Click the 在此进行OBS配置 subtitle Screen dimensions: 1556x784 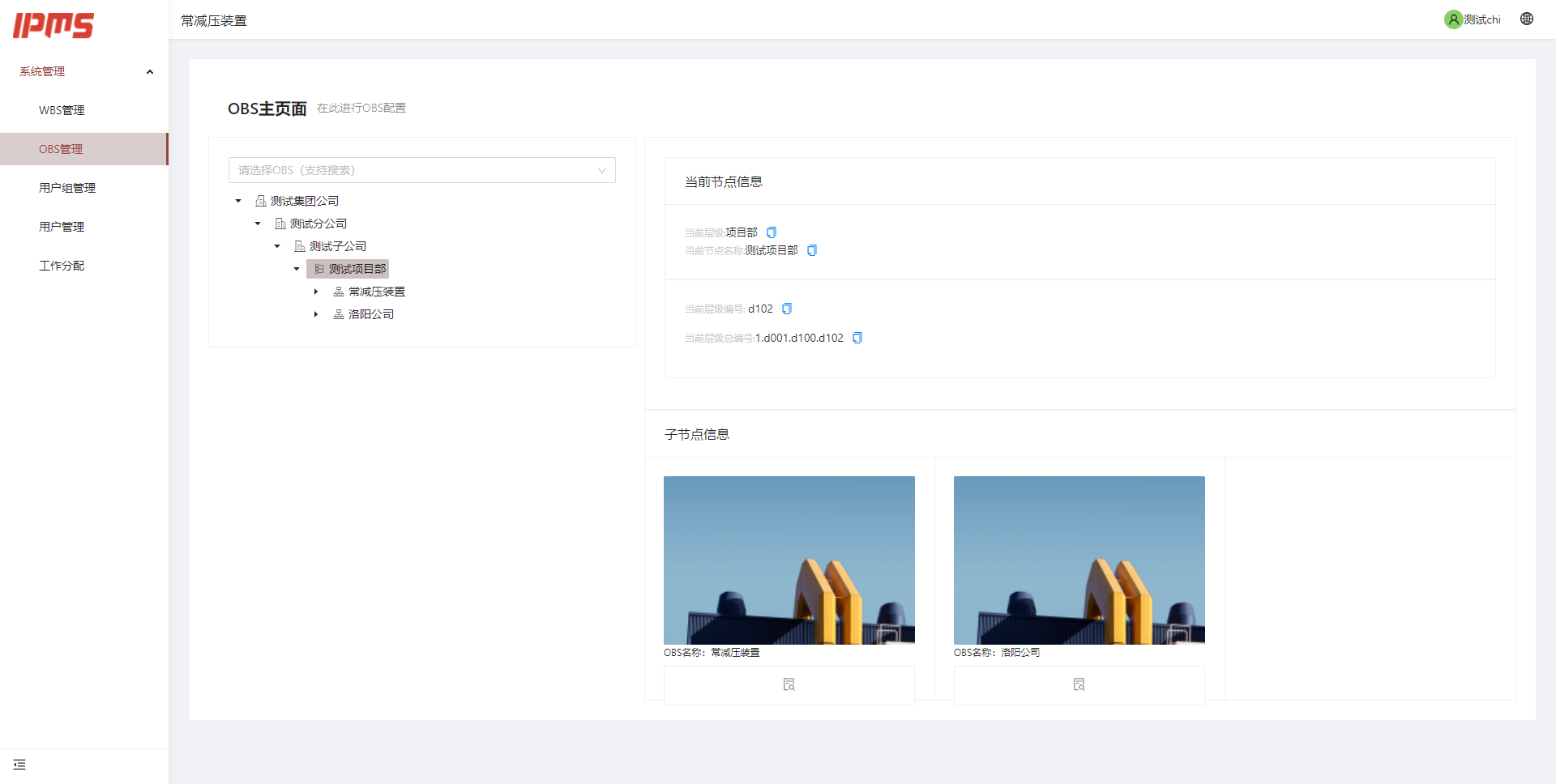point(361,108)
